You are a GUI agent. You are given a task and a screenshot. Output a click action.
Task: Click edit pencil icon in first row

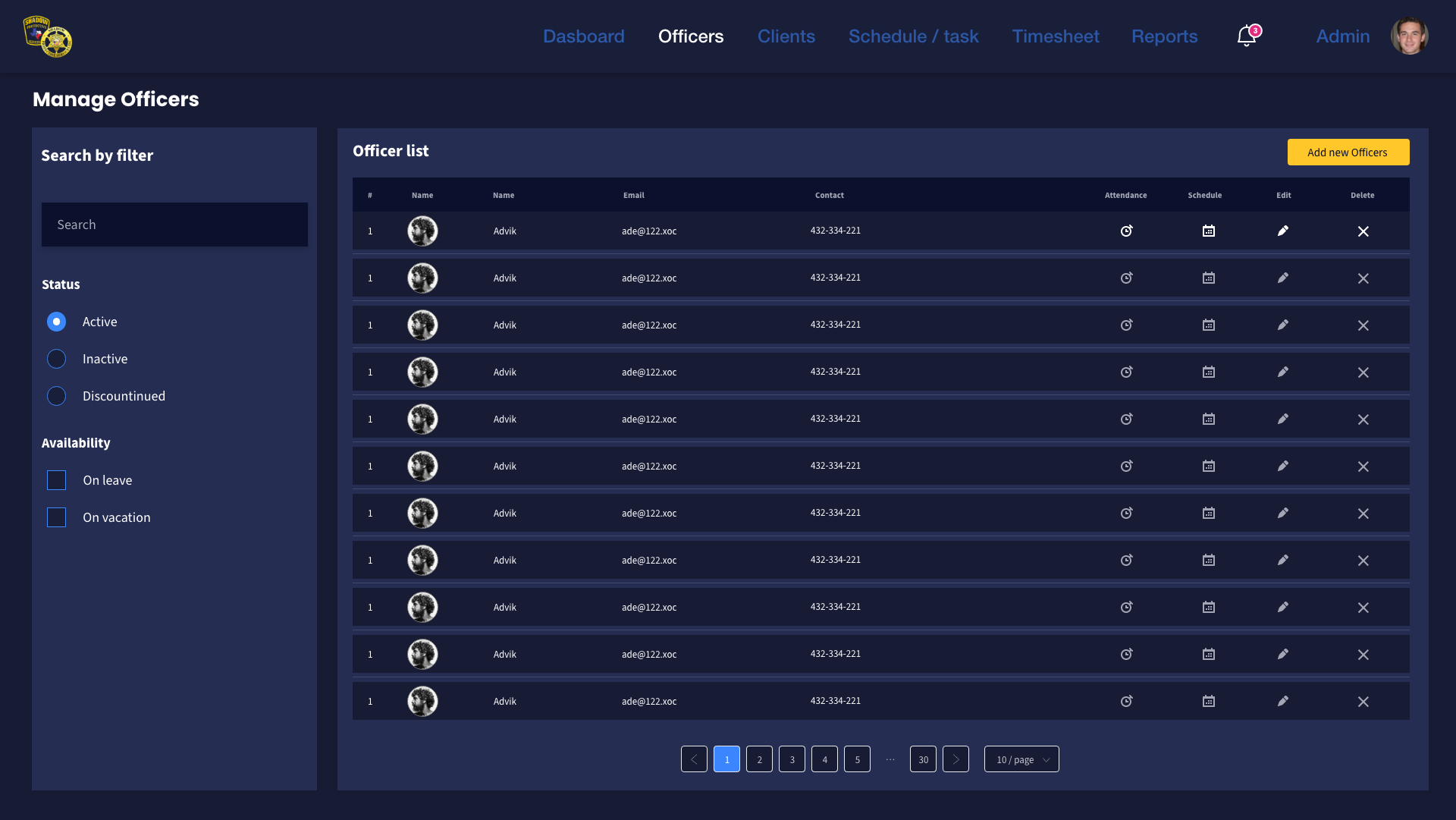point(1282,231)
